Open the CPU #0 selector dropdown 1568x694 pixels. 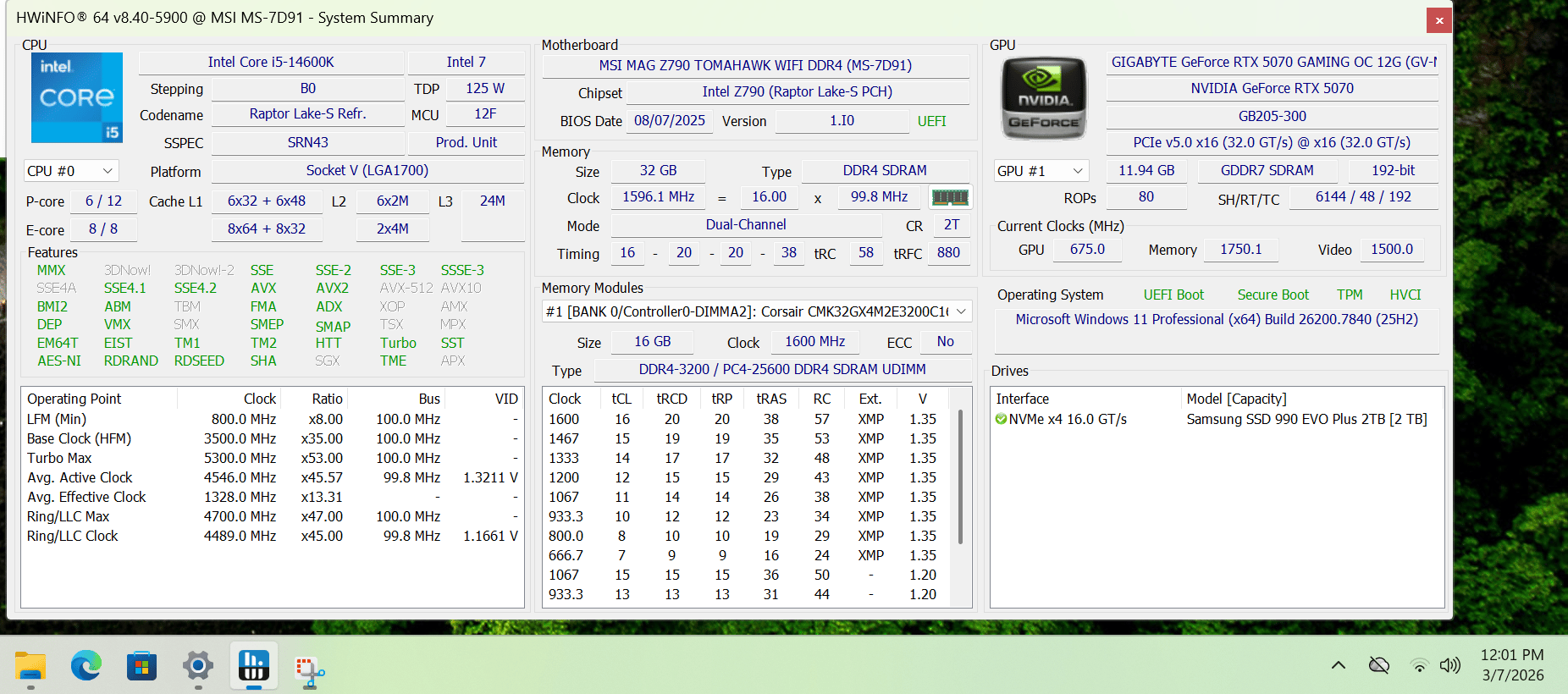pyautogui.click(x=71, y=171)
